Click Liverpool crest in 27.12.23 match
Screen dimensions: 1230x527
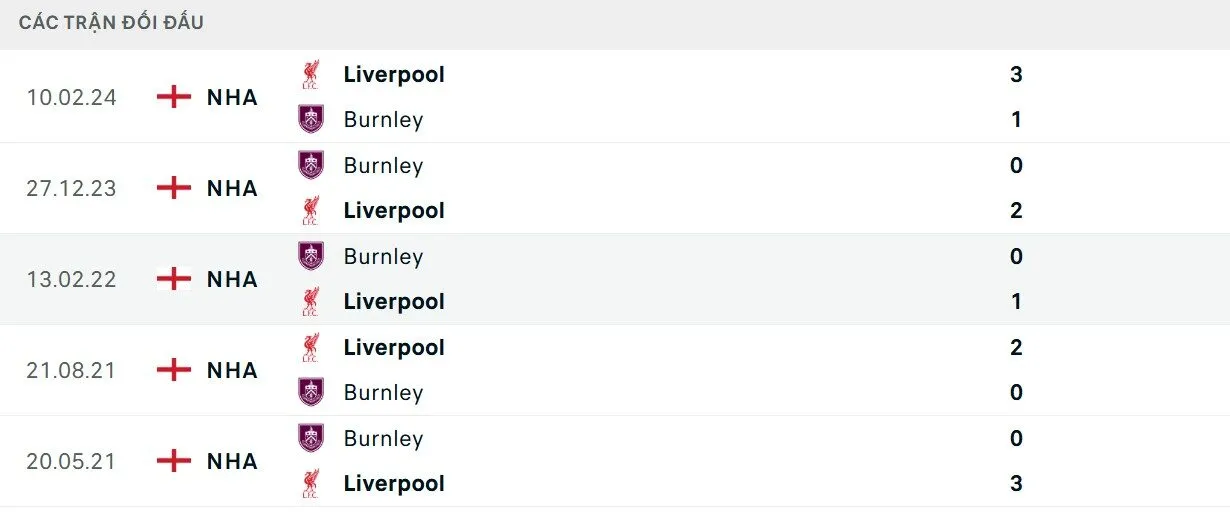point(311,211)
